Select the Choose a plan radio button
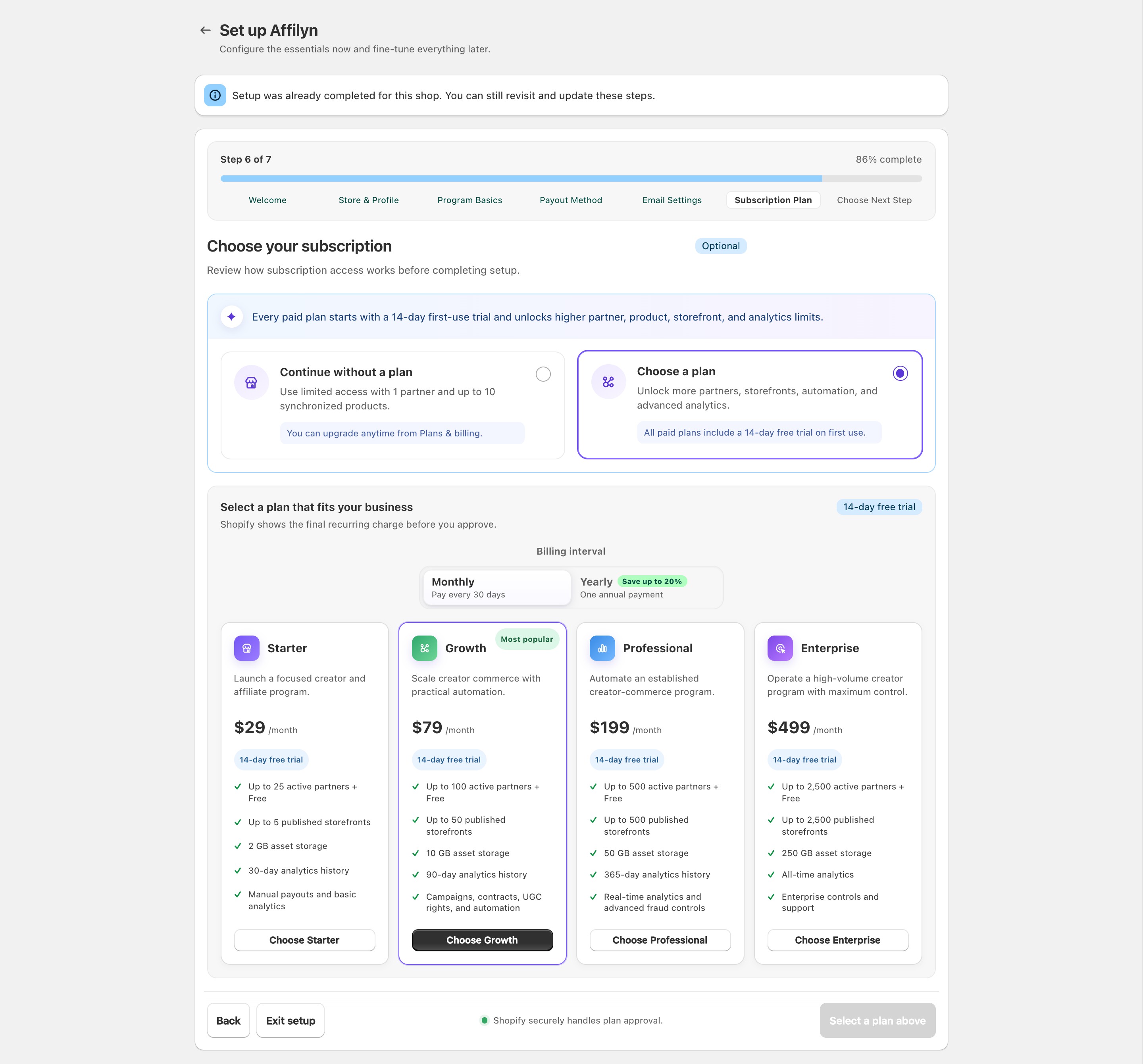The height and width of the screenshot is (1064, 1143). point(901,374)
